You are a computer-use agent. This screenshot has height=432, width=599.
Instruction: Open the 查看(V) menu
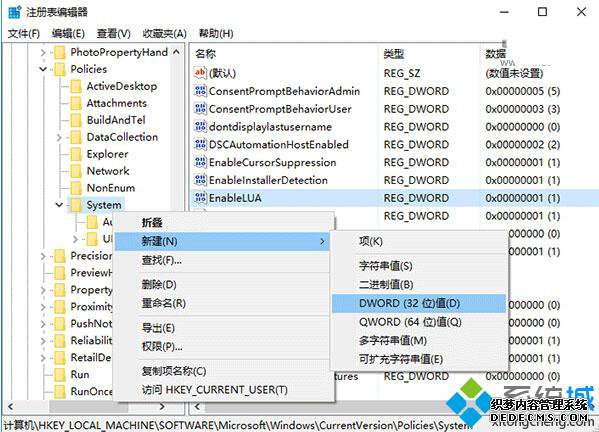tap(113, 34)
